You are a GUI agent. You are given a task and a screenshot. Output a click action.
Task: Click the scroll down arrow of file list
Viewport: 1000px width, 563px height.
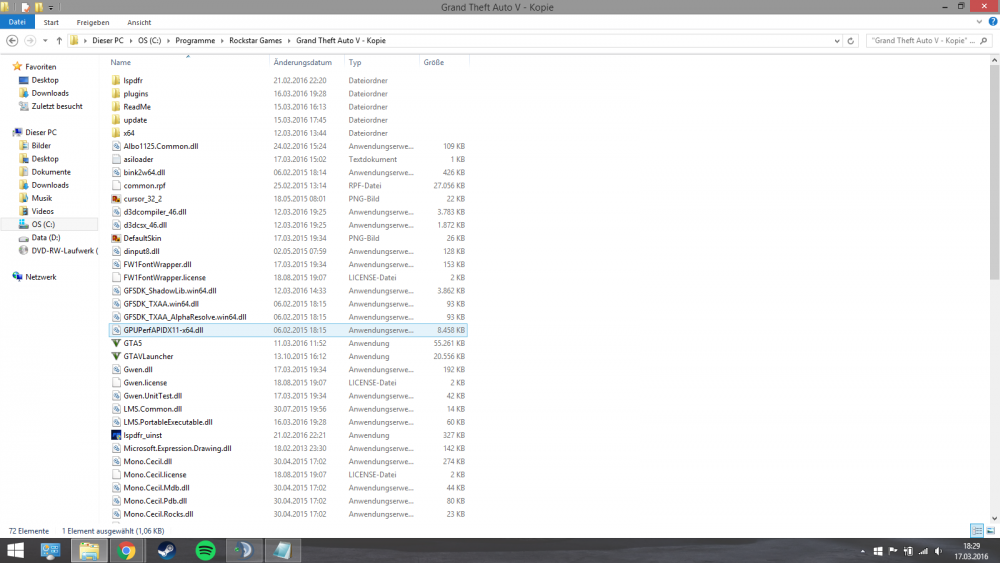coord(994,518)
